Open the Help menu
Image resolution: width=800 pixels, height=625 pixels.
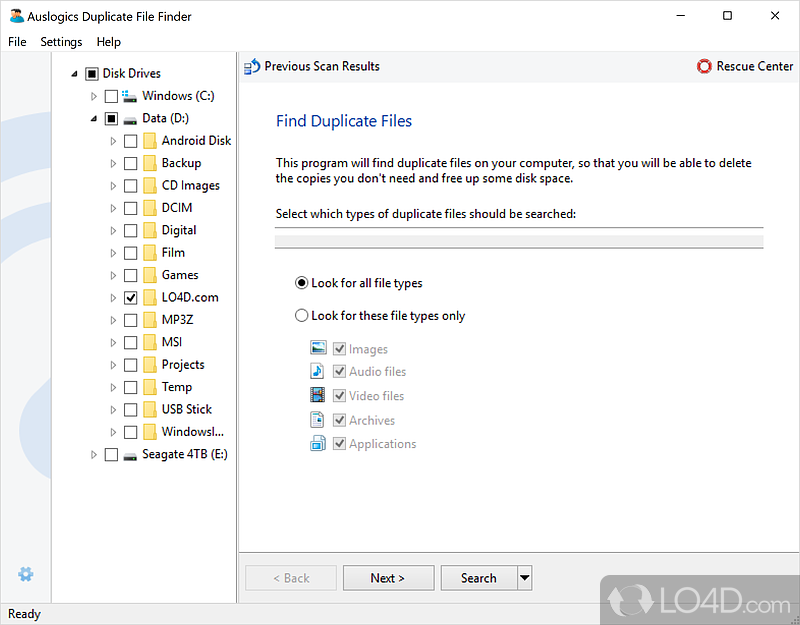tap(109, 42)
